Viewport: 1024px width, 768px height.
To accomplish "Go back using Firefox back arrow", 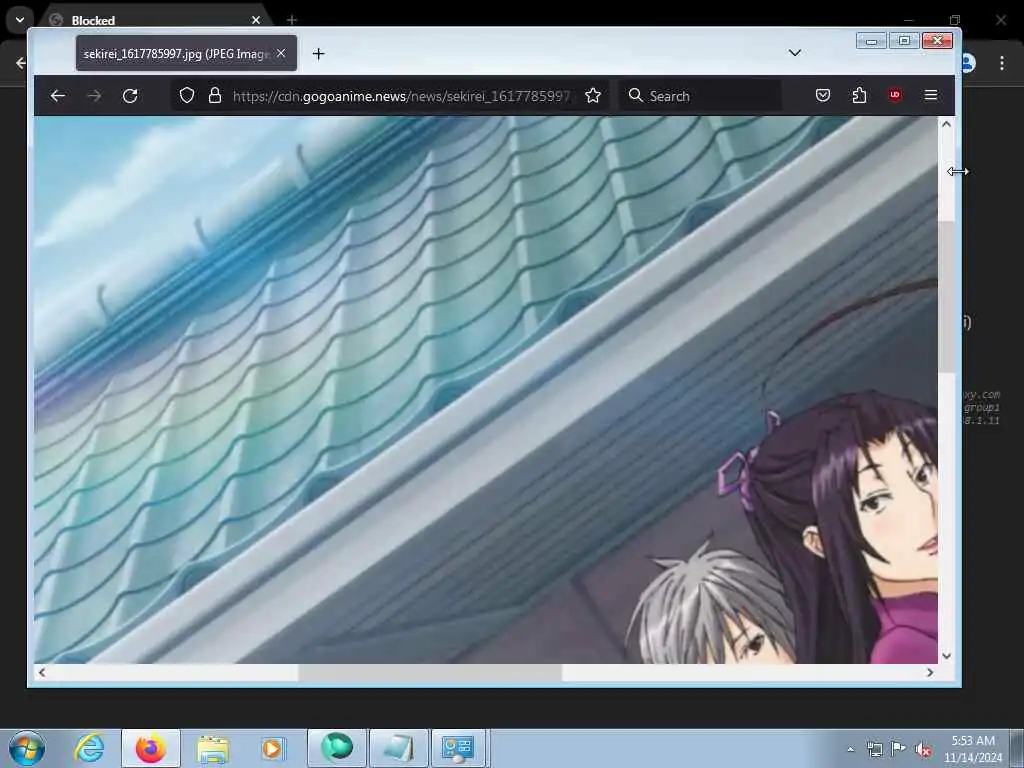I will [57, 96].
